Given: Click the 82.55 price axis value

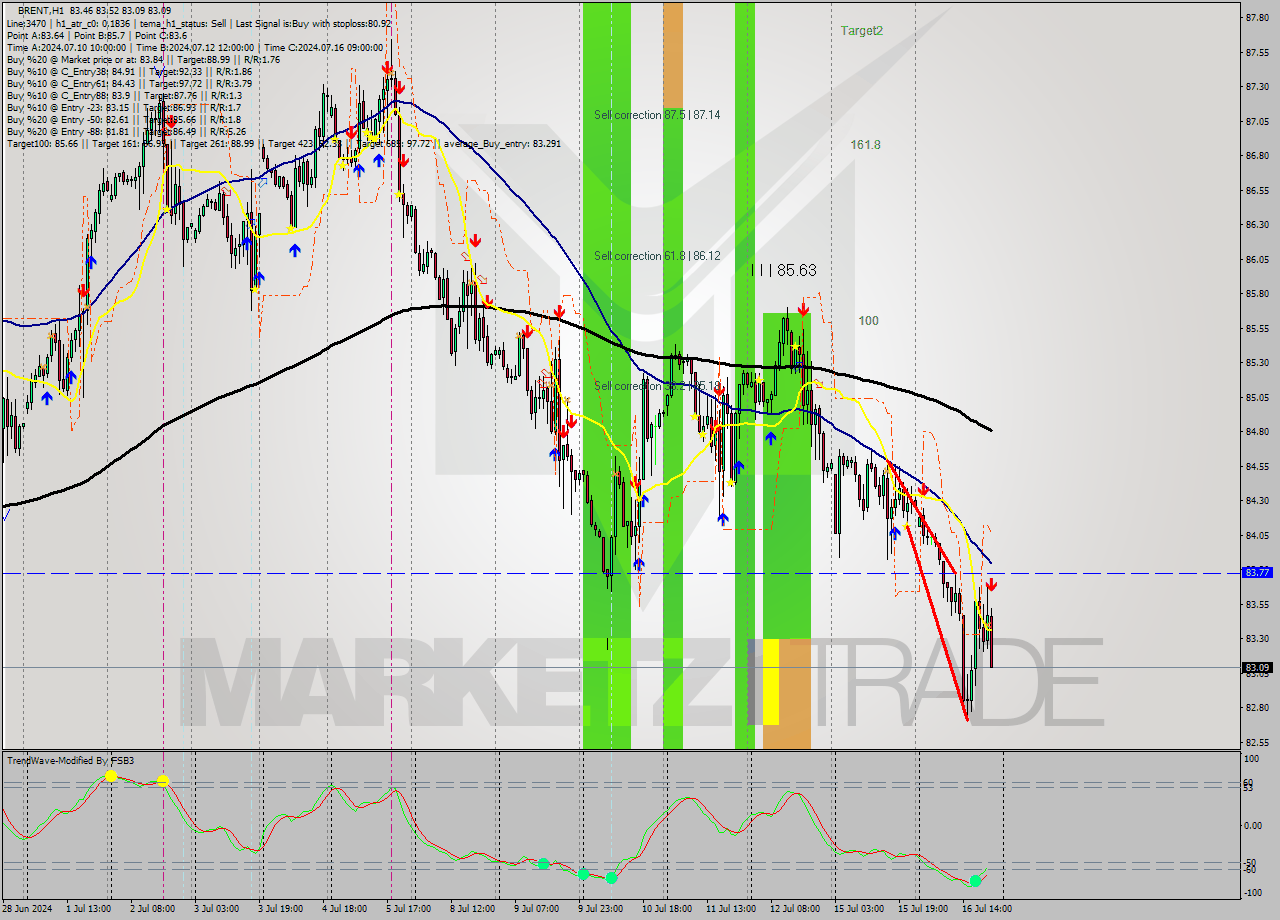Looking at the screenshot, I should pyautogui.click(x=1257, y=743).
